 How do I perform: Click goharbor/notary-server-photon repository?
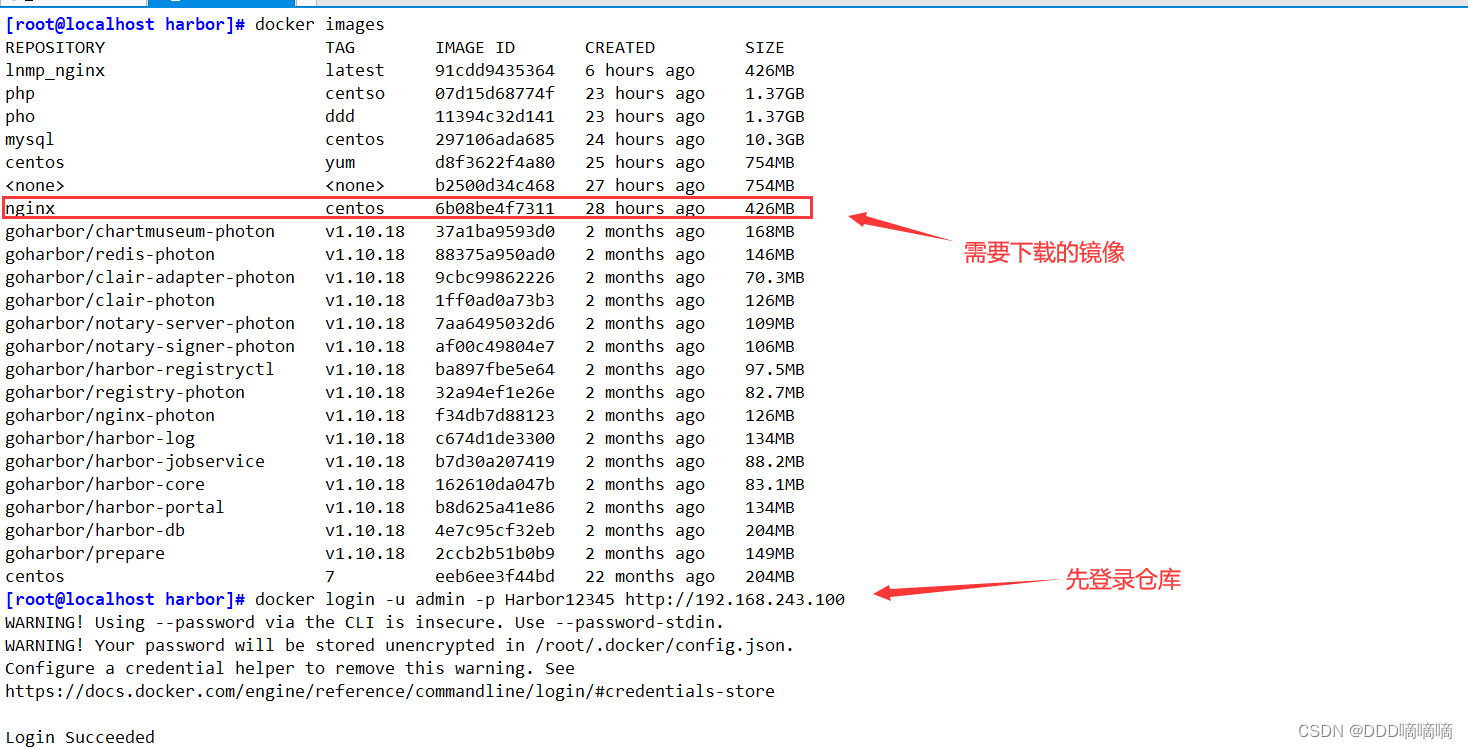pos(150,323)
